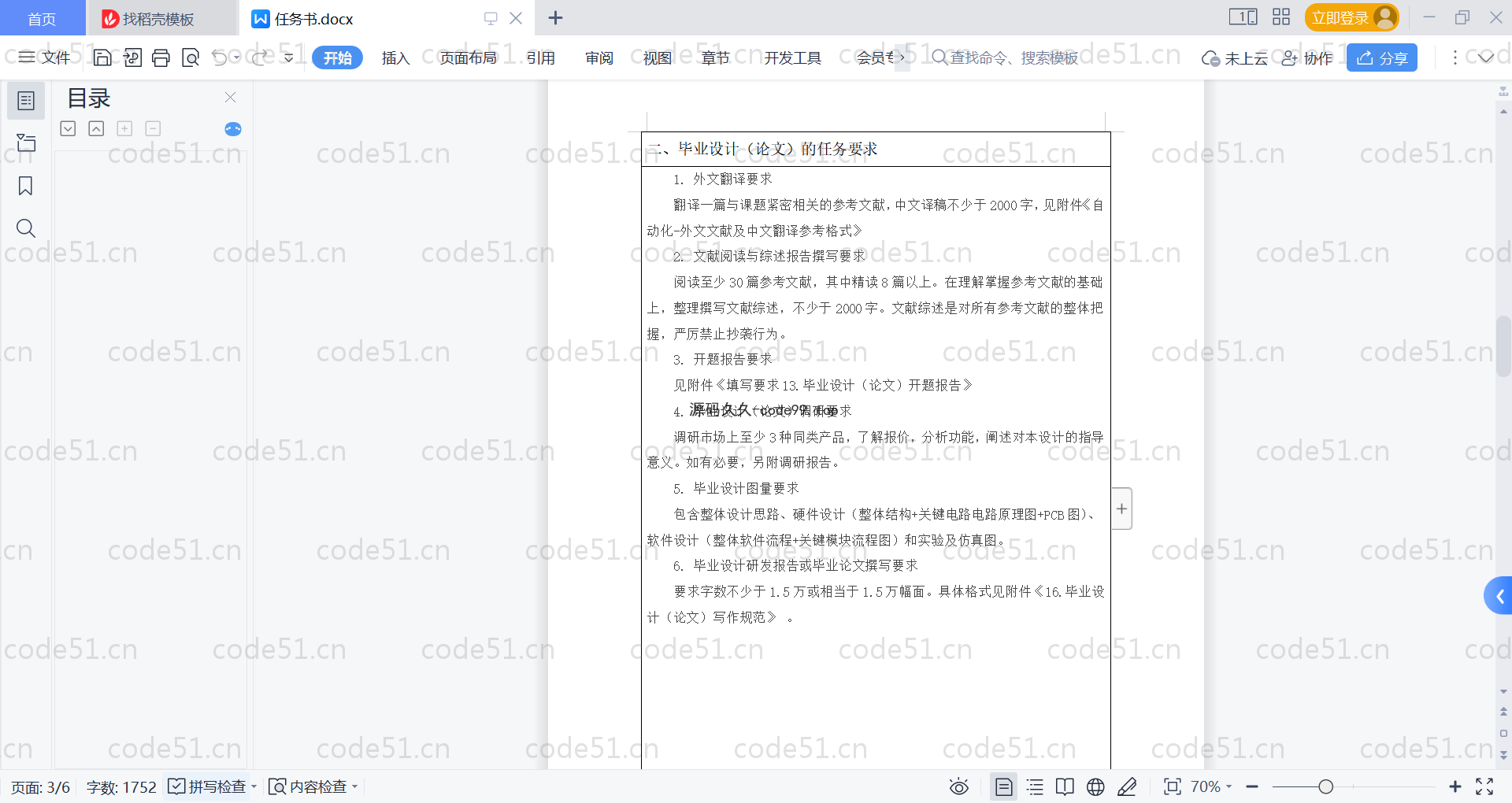The image size is (1512, 803).
Task: Toggle reading layout book icon
Action: (1065, 786)
